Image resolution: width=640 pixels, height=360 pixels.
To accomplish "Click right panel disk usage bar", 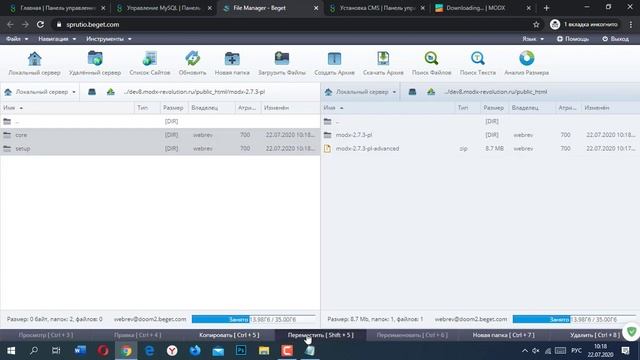I will point(574,319).
